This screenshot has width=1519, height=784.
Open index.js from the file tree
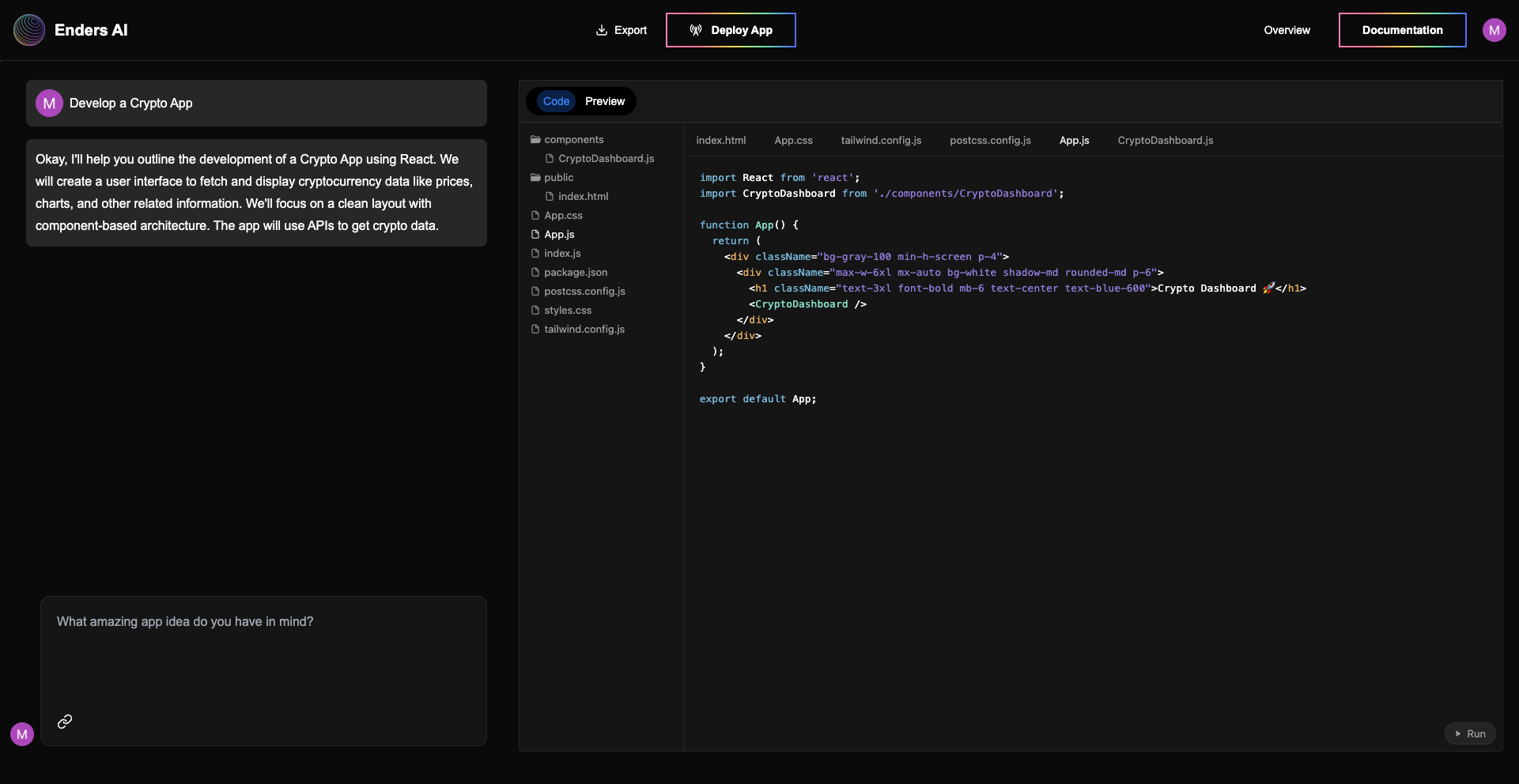562,254
